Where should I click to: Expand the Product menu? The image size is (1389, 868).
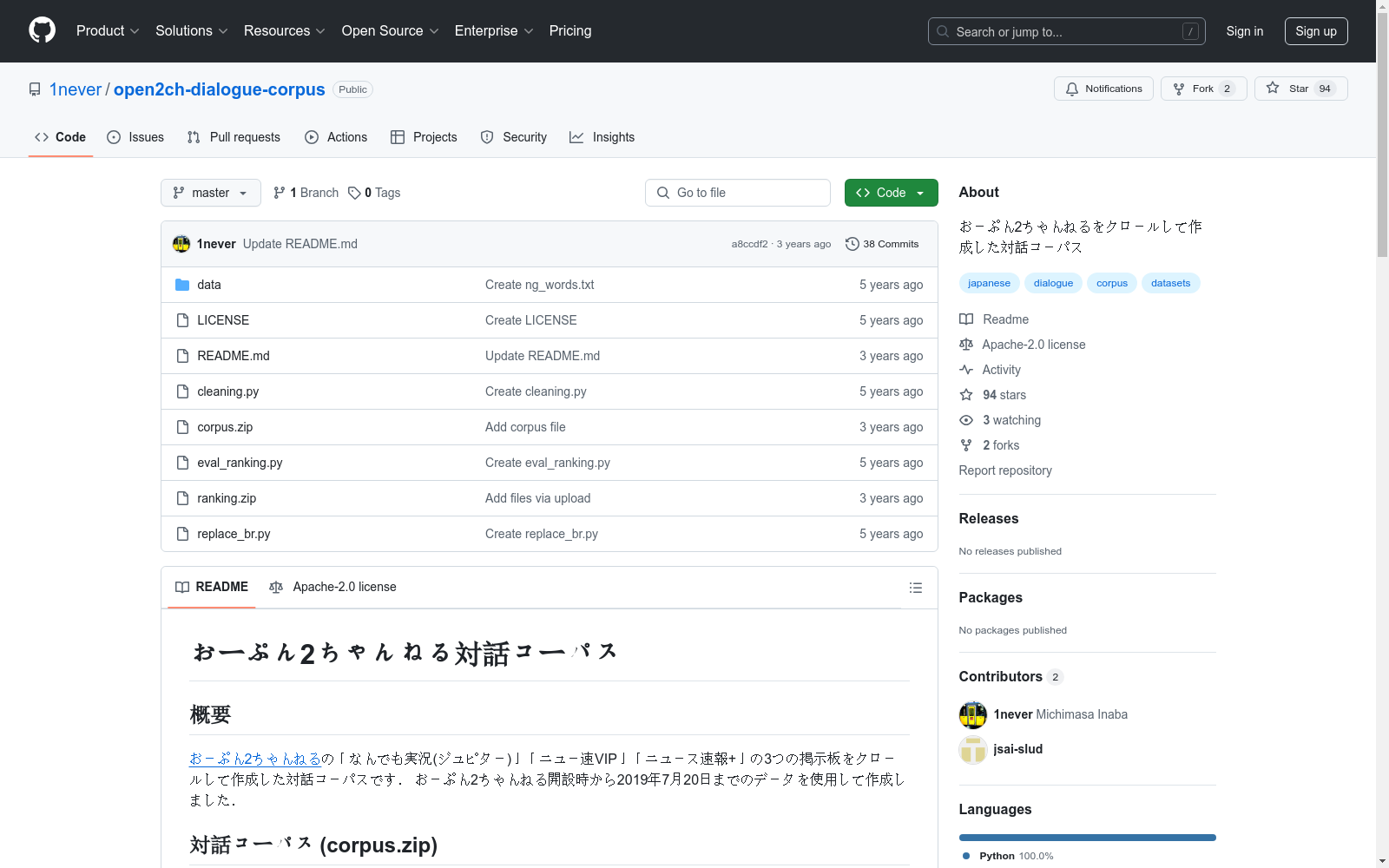point(108,31)
